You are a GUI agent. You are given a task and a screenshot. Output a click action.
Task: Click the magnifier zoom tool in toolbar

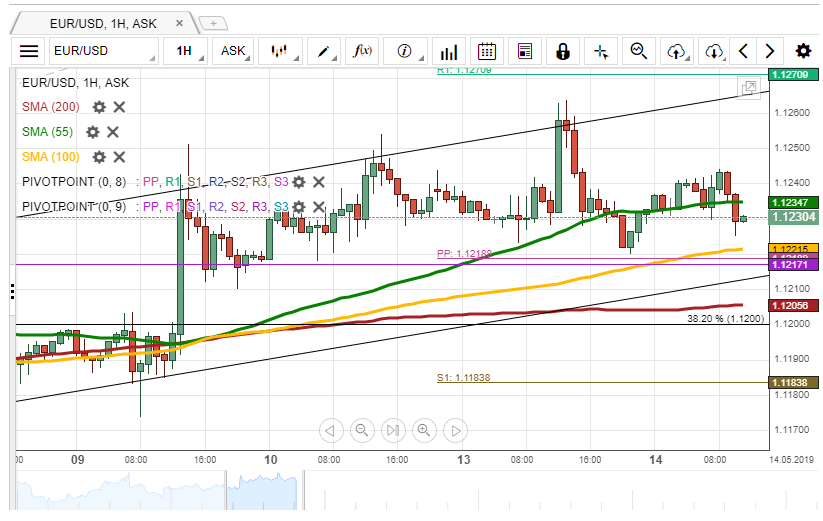pos(638,51)
